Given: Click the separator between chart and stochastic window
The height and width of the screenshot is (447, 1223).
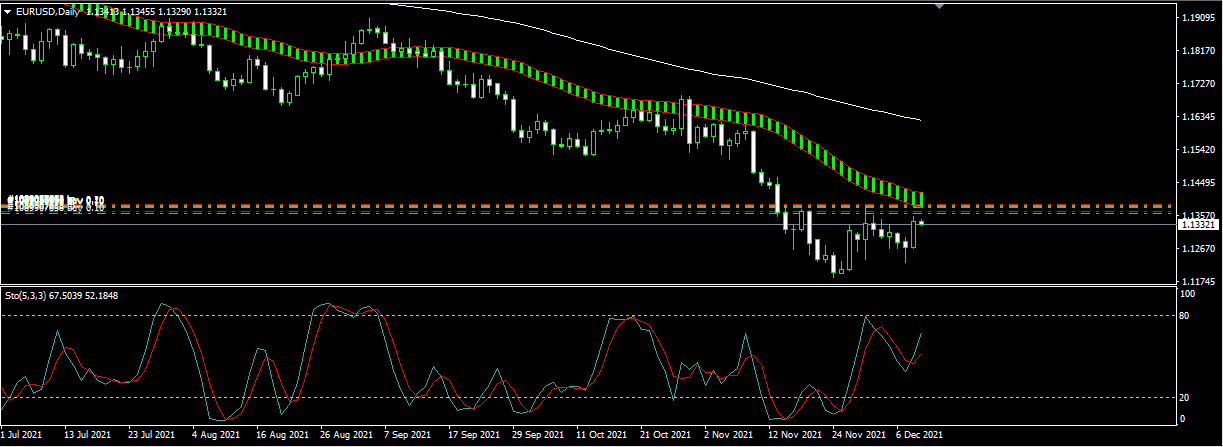Looking at the screenshot, I should (x=586, y=286).
